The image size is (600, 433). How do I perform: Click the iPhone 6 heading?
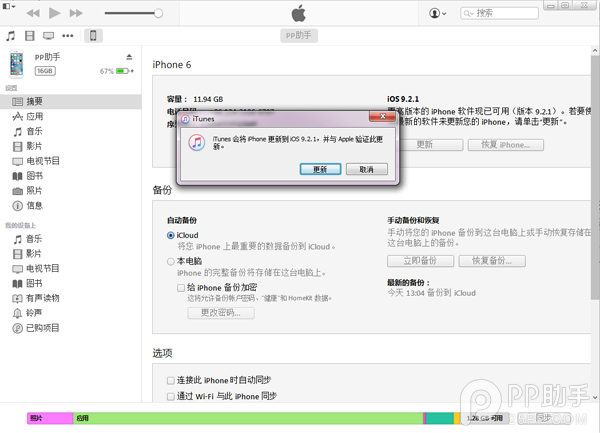pyautogui.click(x=172, y=65)
